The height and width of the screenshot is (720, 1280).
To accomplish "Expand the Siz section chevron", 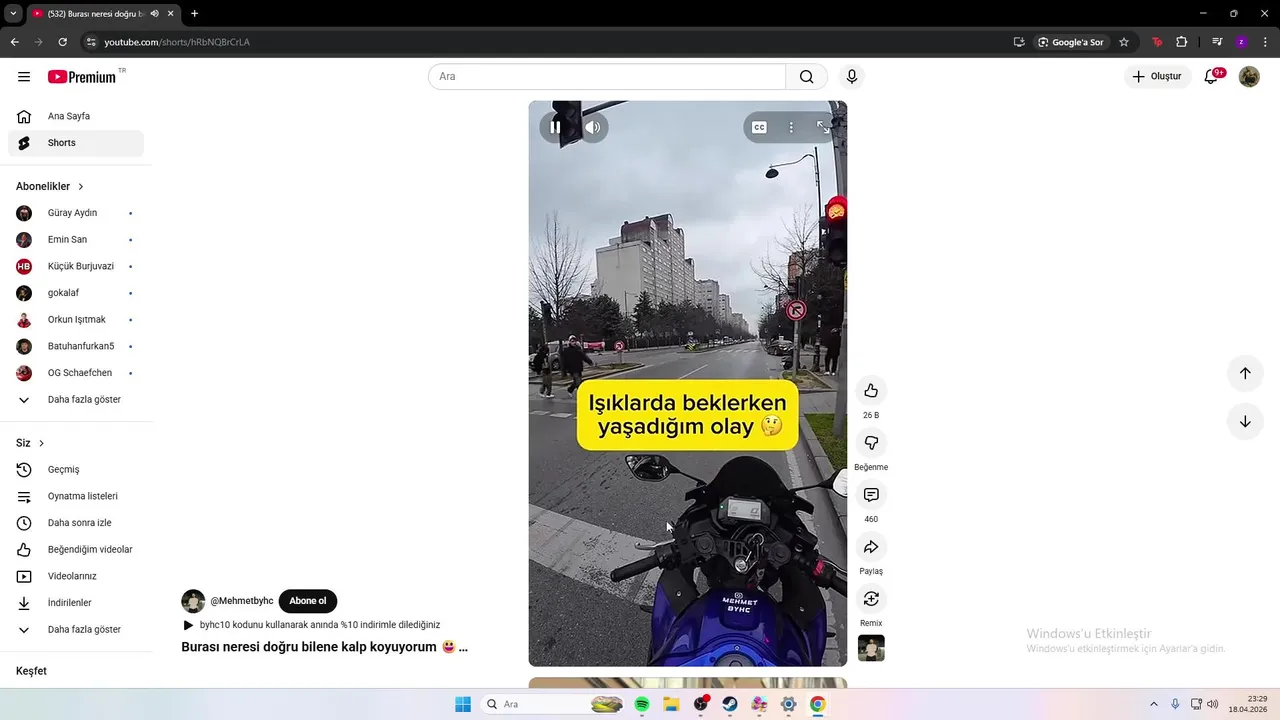I will [41, 443].
